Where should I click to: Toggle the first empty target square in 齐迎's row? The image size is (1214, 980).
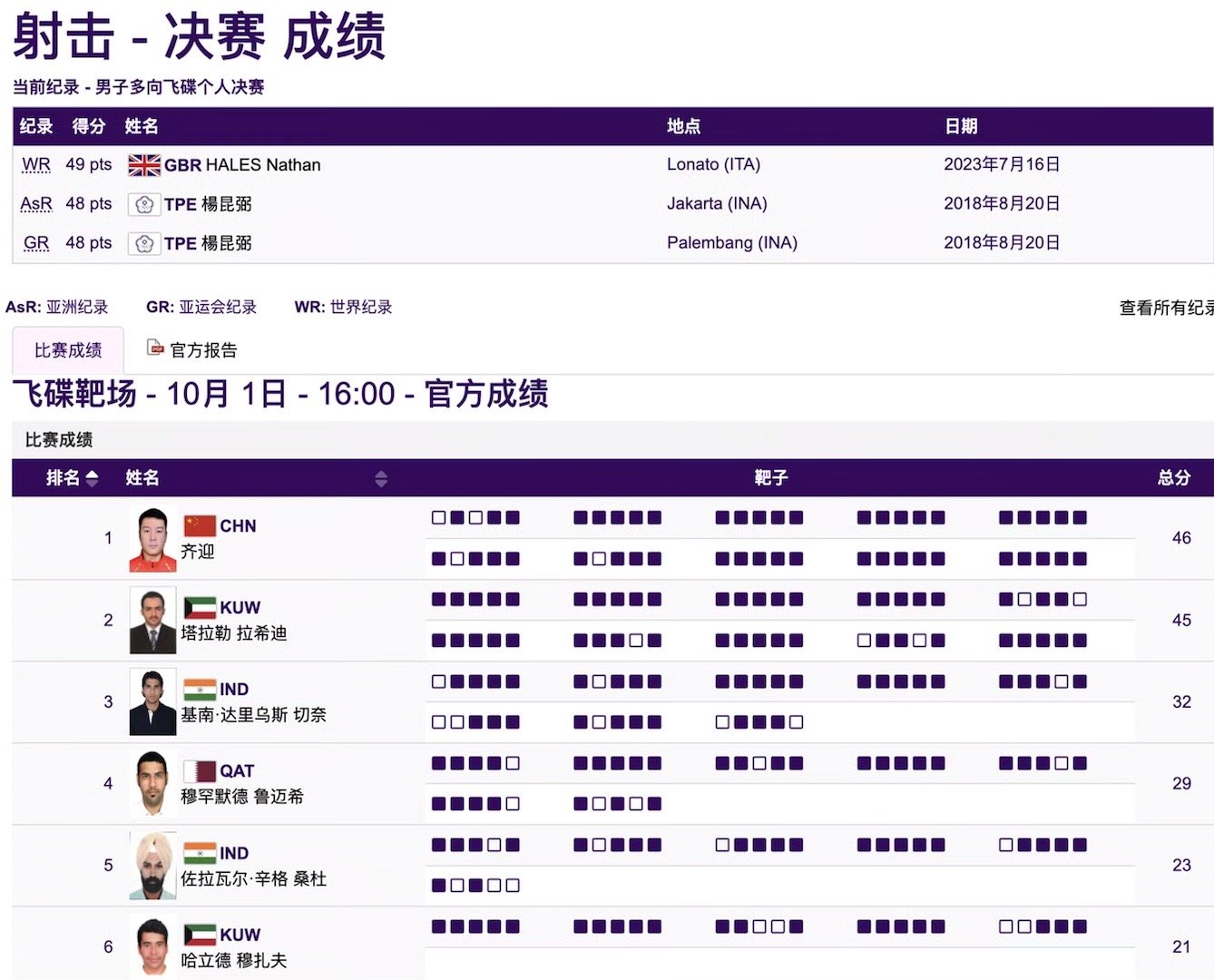click(439, 517)
